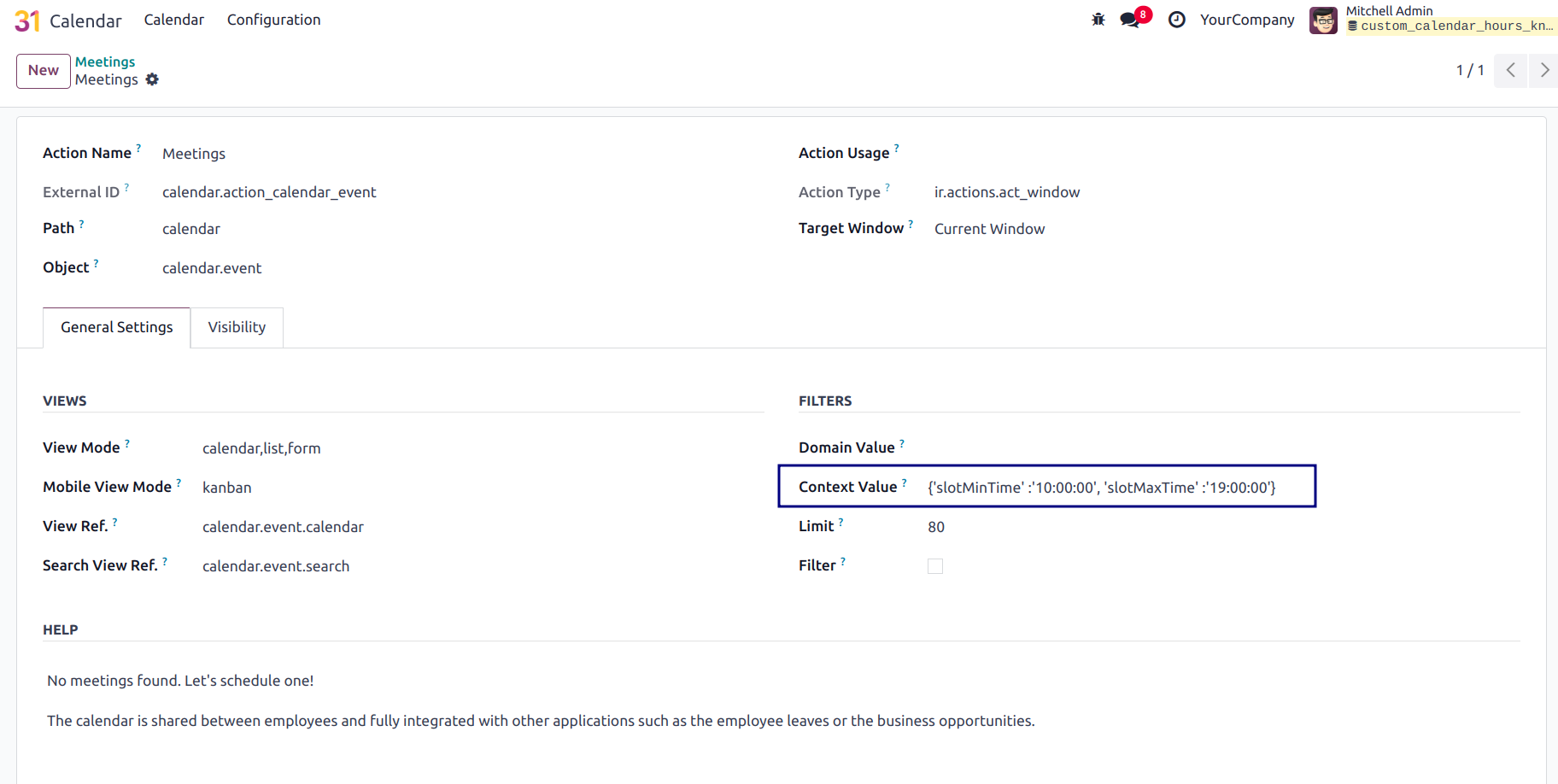Follow the Meetings breadcrumb link
Image resolution: width=1558 pixels, height=784 pixels.
tap(105, 61)
